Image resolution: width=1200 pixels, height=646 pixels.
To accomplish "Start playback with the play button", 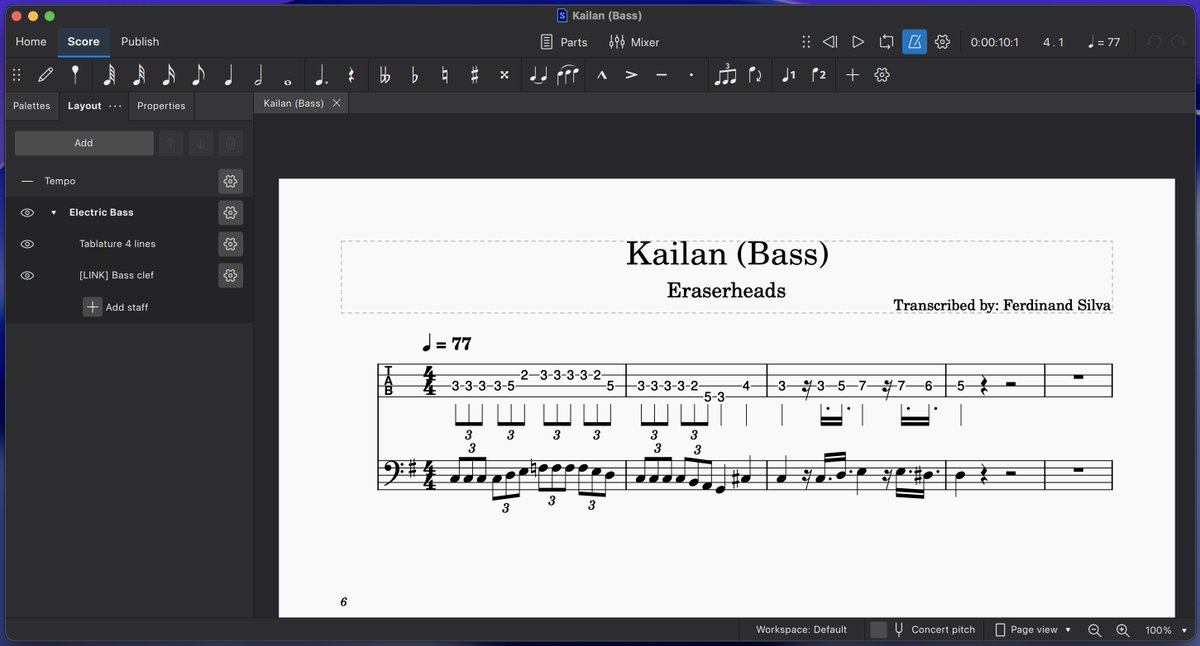I will coord(858,42).
